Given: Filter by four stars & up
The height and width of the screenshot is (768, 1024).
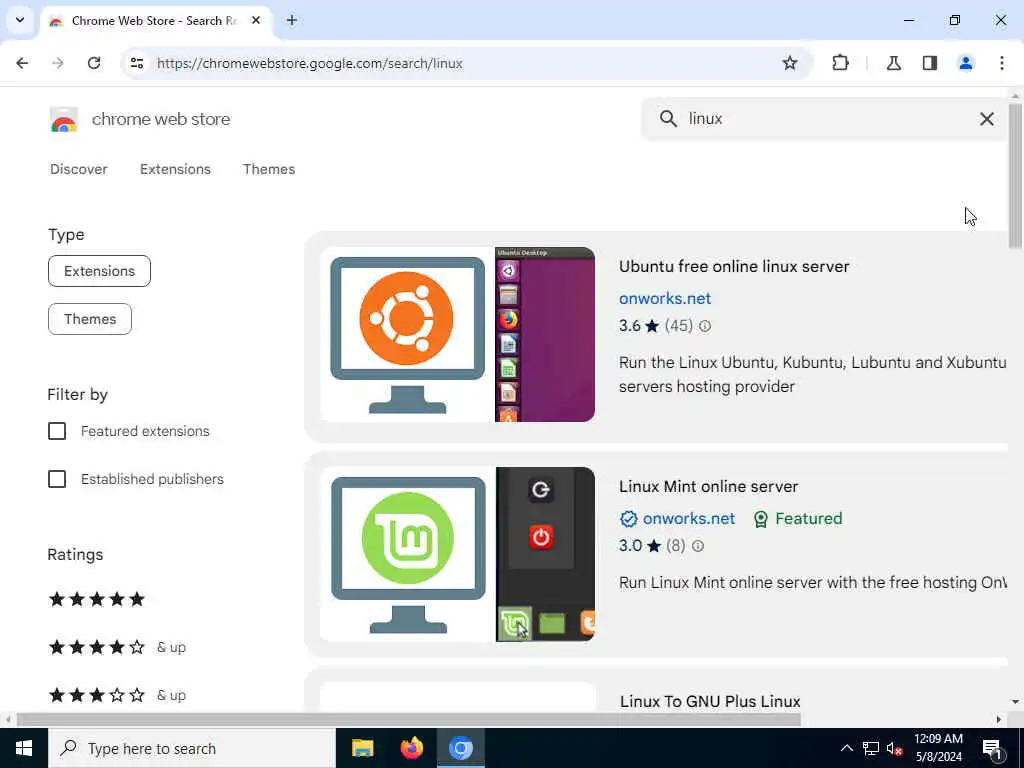Looking at the screenshot, I should [x=118, y=647].
